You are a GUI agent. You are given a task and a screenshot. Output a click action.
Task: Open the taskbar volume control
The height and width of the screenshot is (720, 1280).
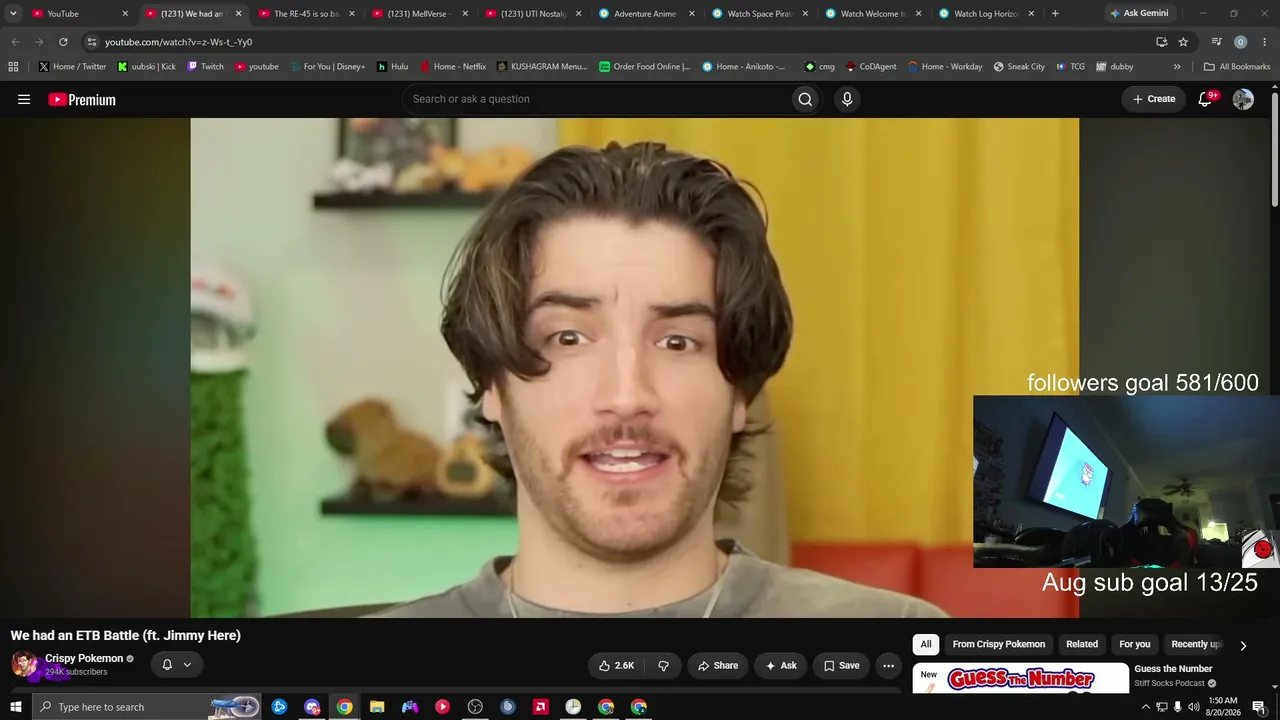point(1193,707)
